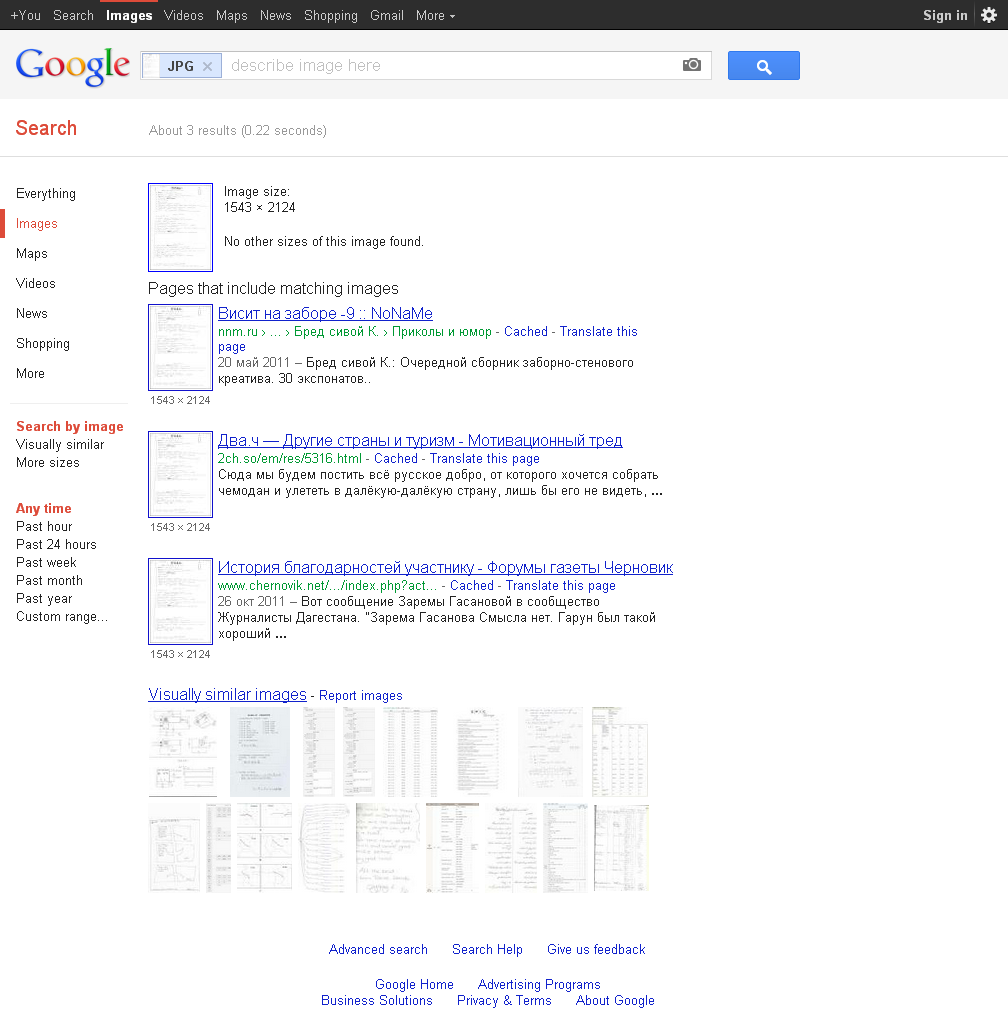The width and height of the screenshot is (1008, 1027).
Task: Open the blue-tinted similar document image
Action: pos(260,751)
